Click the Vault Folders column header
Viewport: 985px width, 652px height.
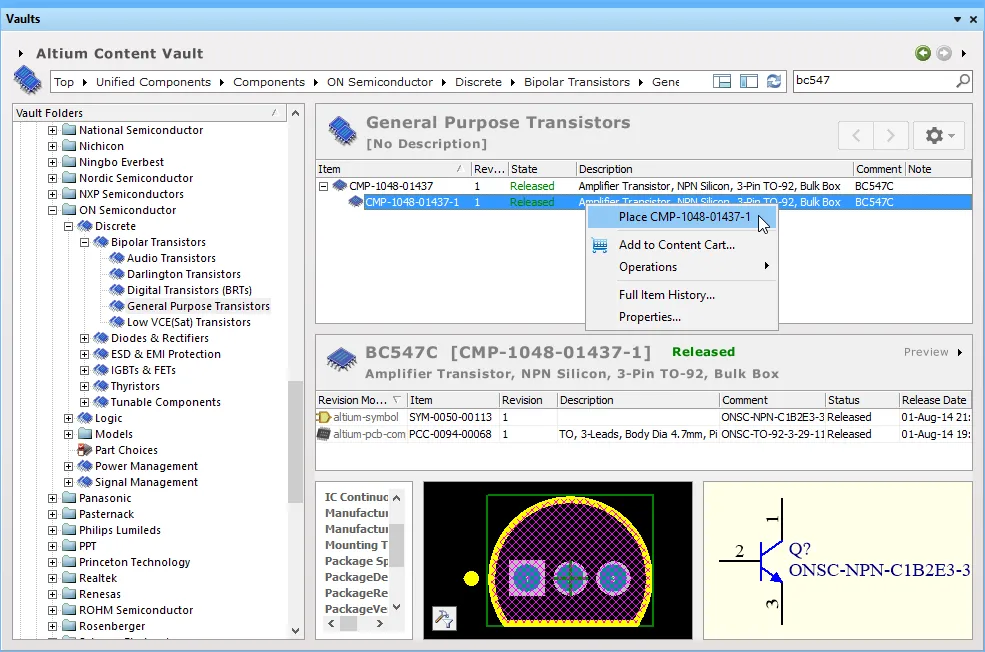[150, 113]
